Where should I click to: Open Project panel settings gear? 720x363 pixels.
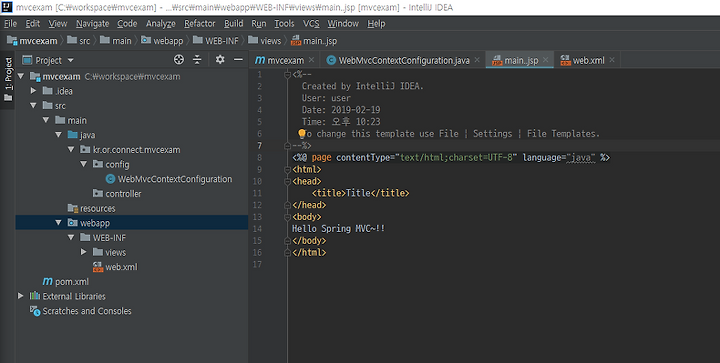coord(220,60)
